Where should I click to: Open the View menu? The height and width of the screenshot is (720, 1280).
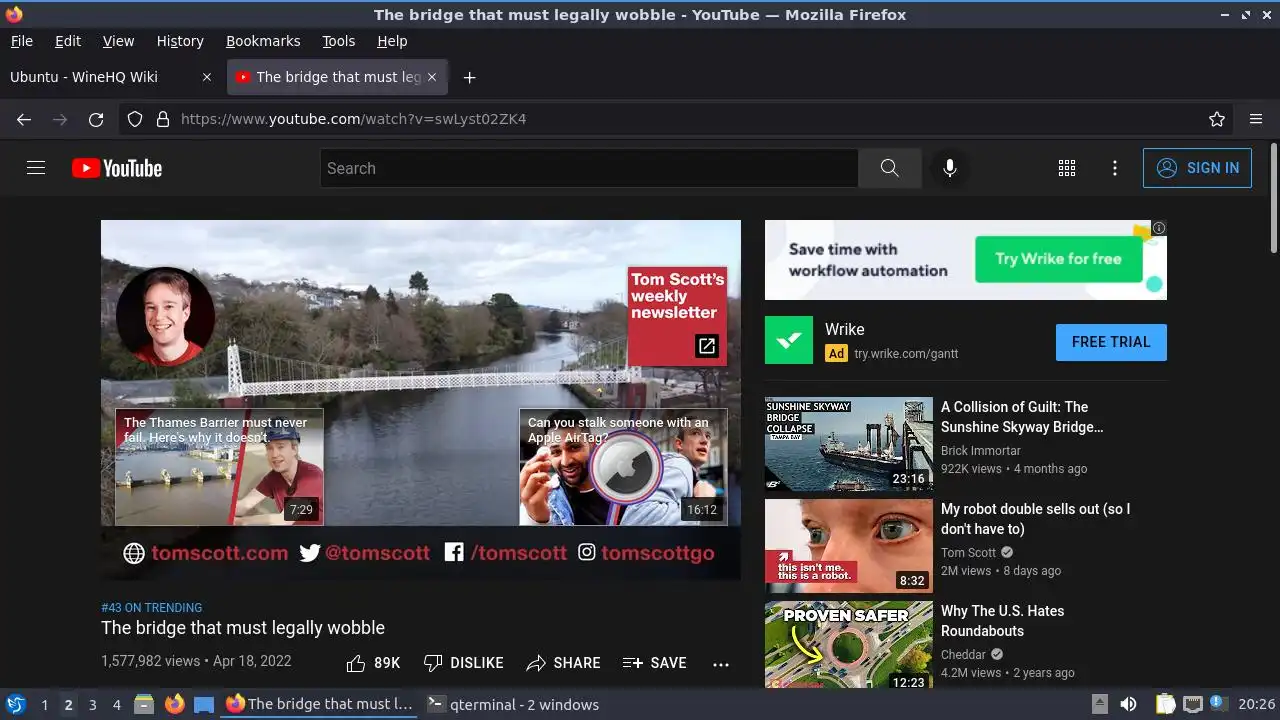coord(118,41)
